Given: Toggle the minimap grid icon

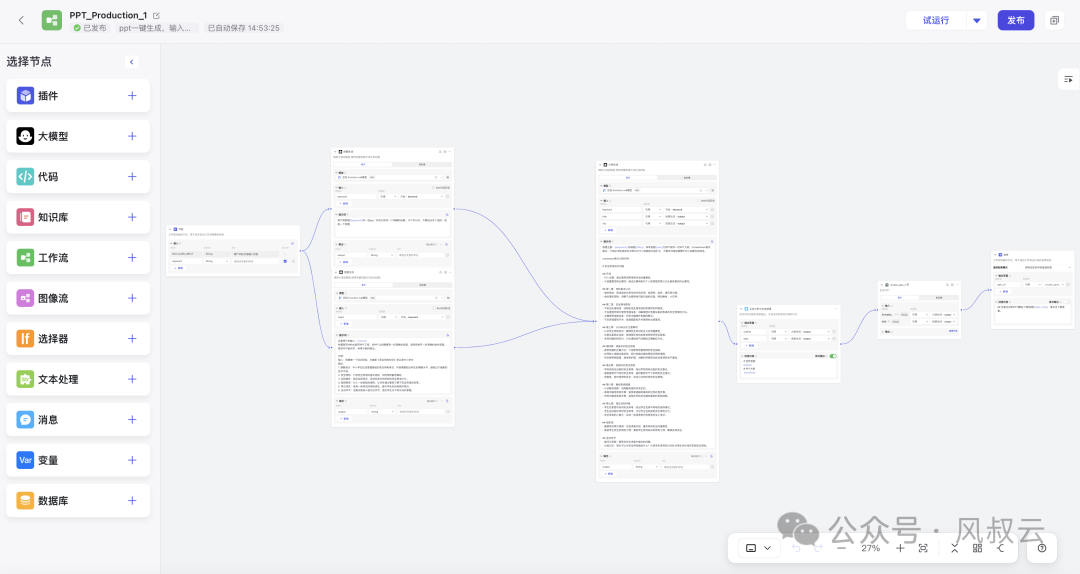Looking at the screenshot, I should [x=977, y=549].
